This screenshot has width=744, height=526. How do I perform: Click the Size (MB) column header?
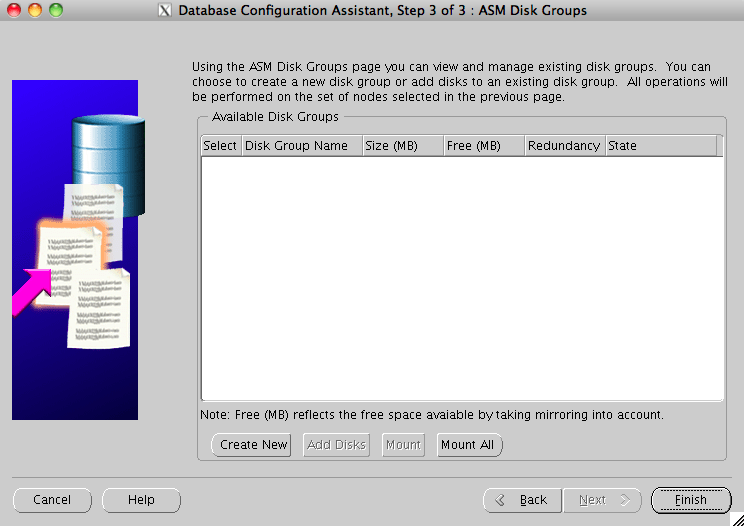(402, 146)
